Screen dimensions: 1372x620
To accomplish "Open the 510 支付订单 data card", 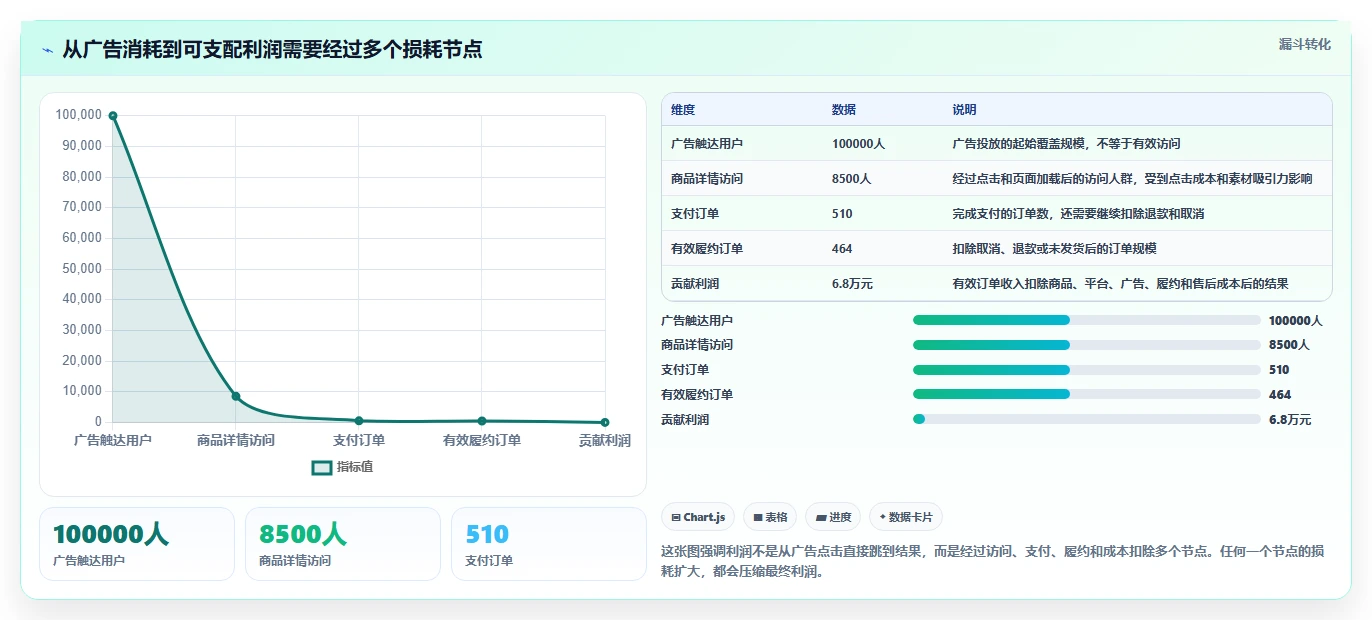I will tap(549, 544).
